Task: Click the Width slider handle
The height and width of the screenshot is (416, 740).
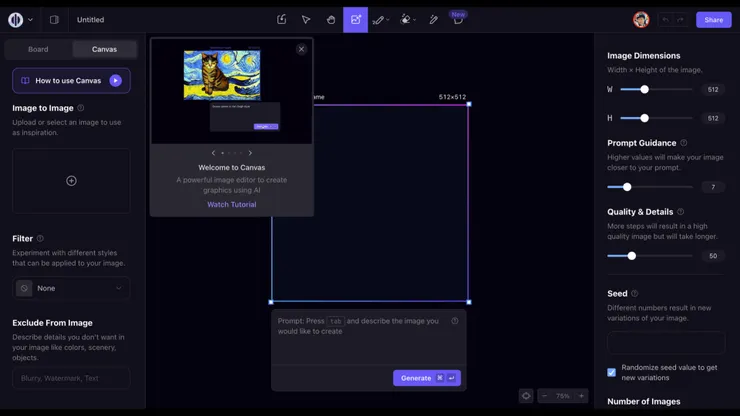Action: tap(644, 89)
